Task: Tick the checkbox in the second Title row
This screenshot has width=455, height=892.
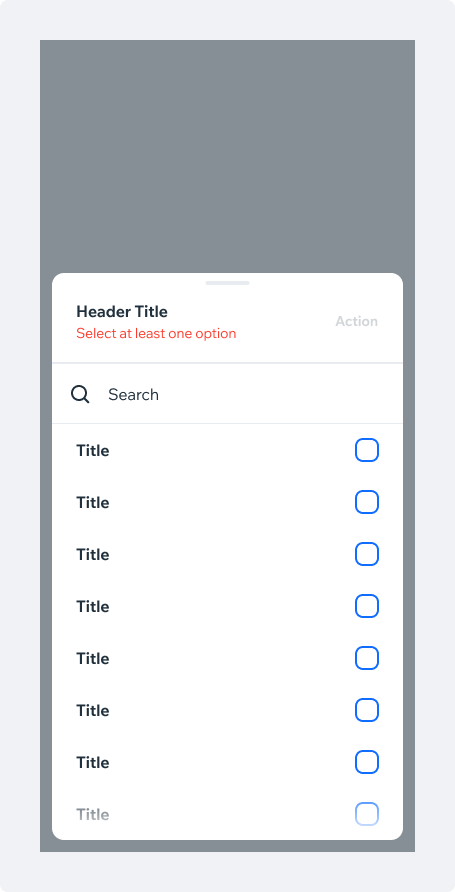Action: (367, 502)
